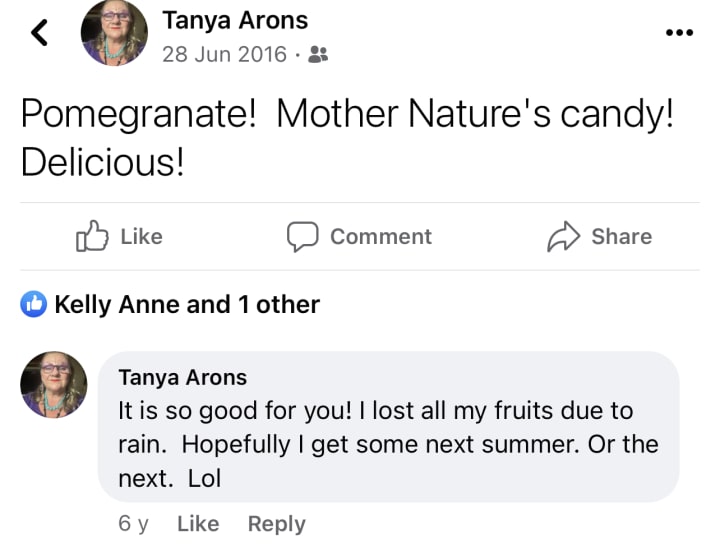Screen dimensions: 720x548
Task: Tap the Pomegranate post text
Action: [346, 138]
